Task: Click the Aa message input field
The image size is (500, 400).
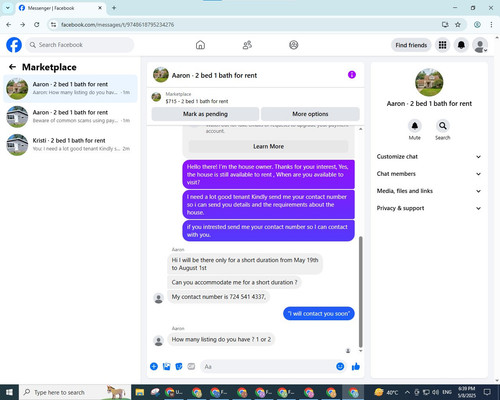Action: coord(268,367)
